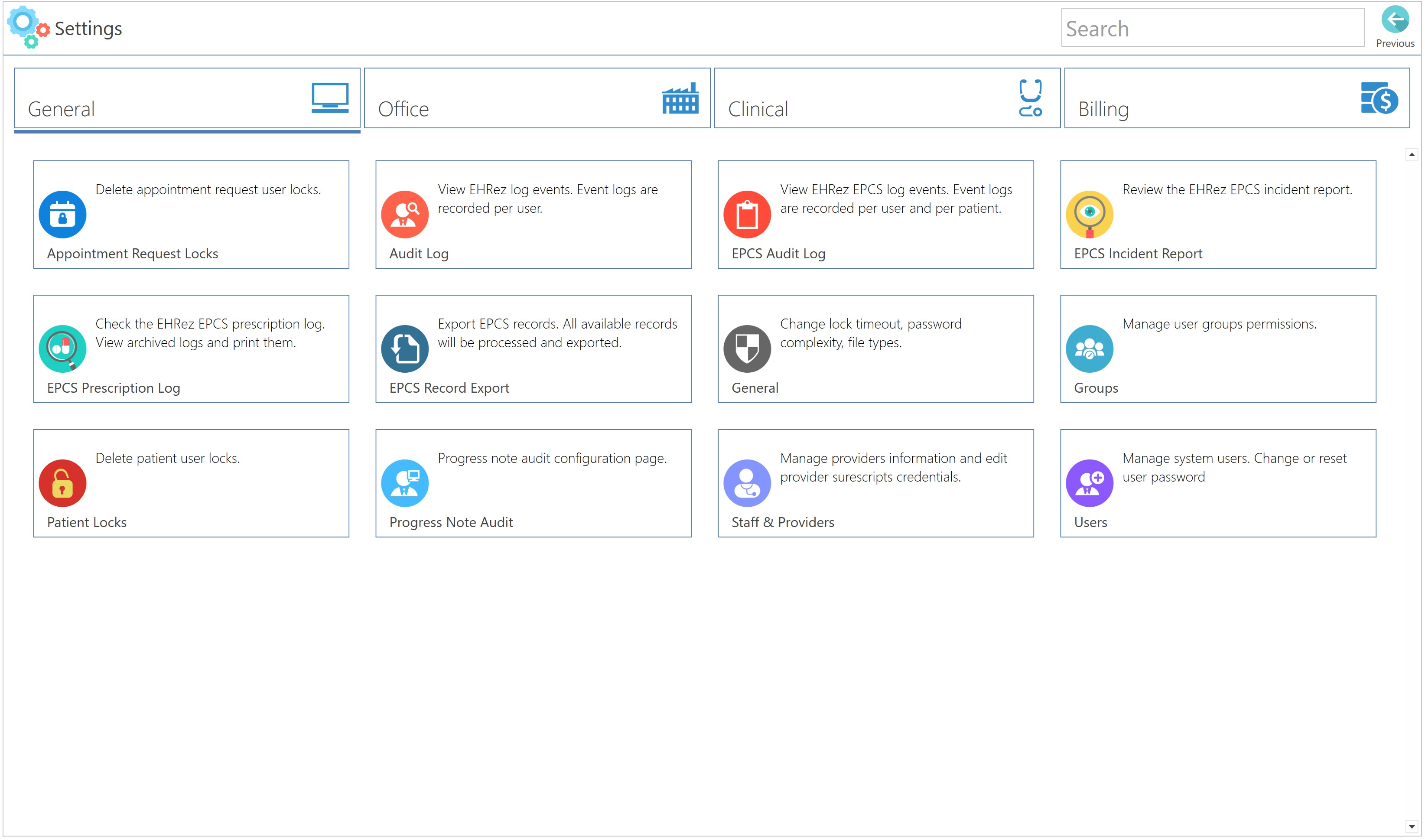Viewport: 1425px width, 840px height.
Task: Focus the Search input field
Action: 1212,28
